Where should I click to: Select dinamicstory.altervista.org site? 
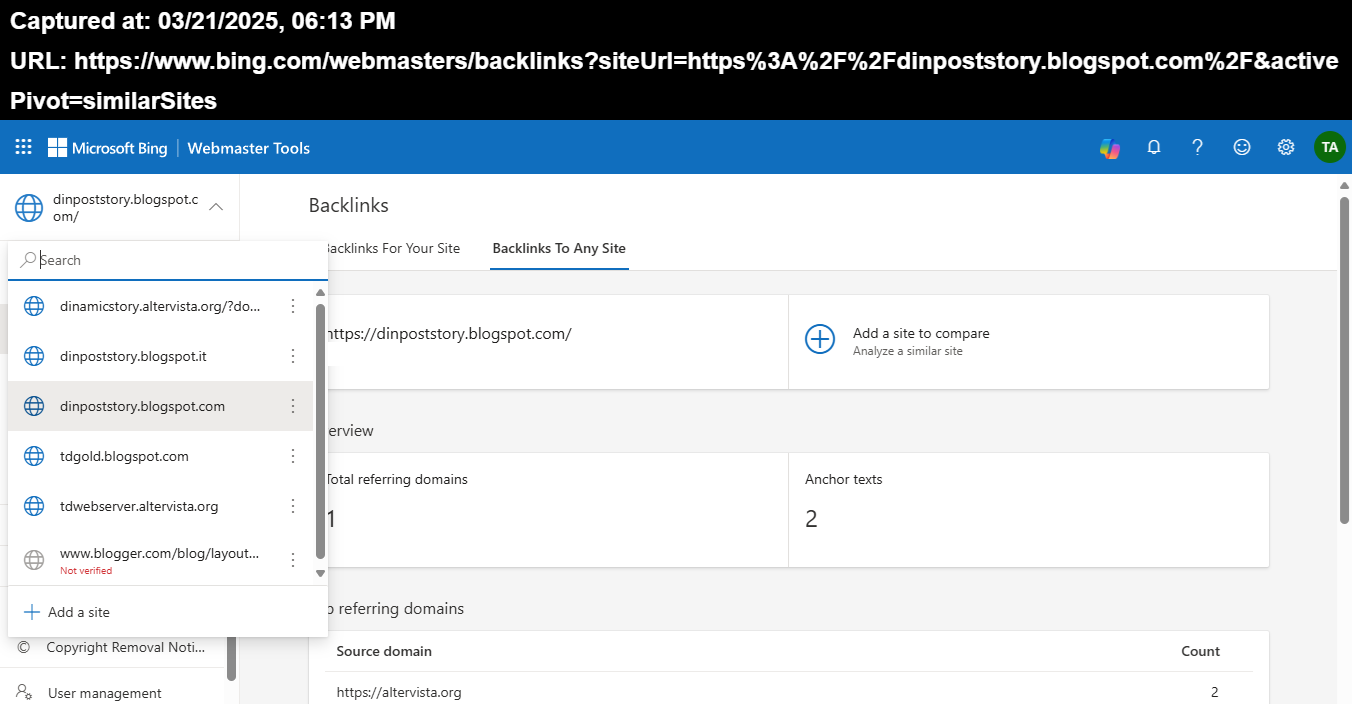(160, 306)
